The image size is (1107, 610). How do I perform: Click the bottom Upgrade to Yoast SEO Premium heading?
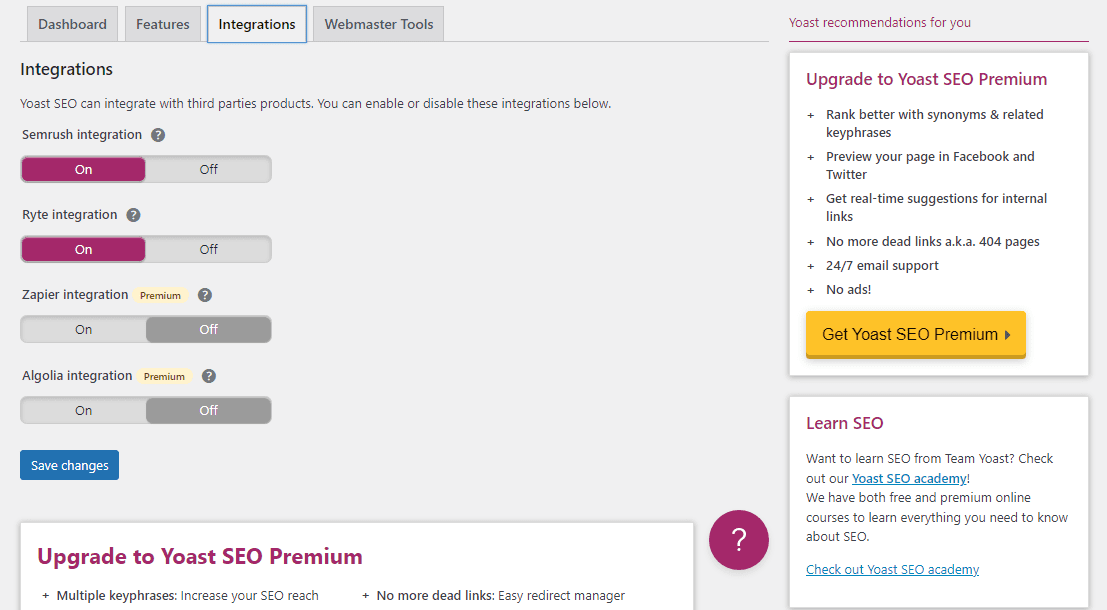click(200, 556)
